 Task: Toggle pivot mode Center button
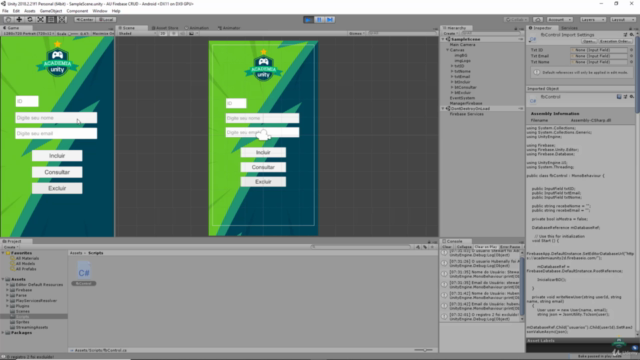pos(85,20)
